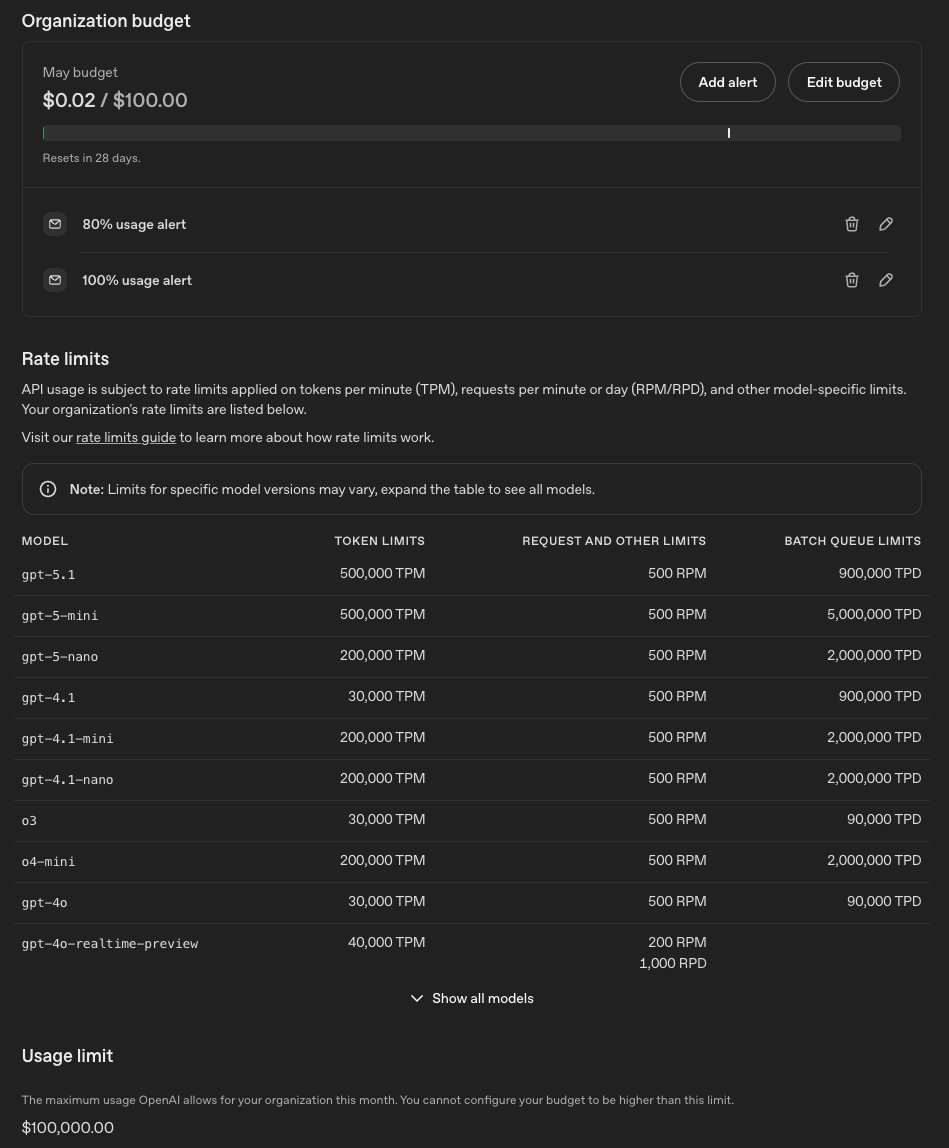The width and height of the screenshot is (949, 1148).
Task: Click the Organization budget heading
Action: (x=106, y=20)
